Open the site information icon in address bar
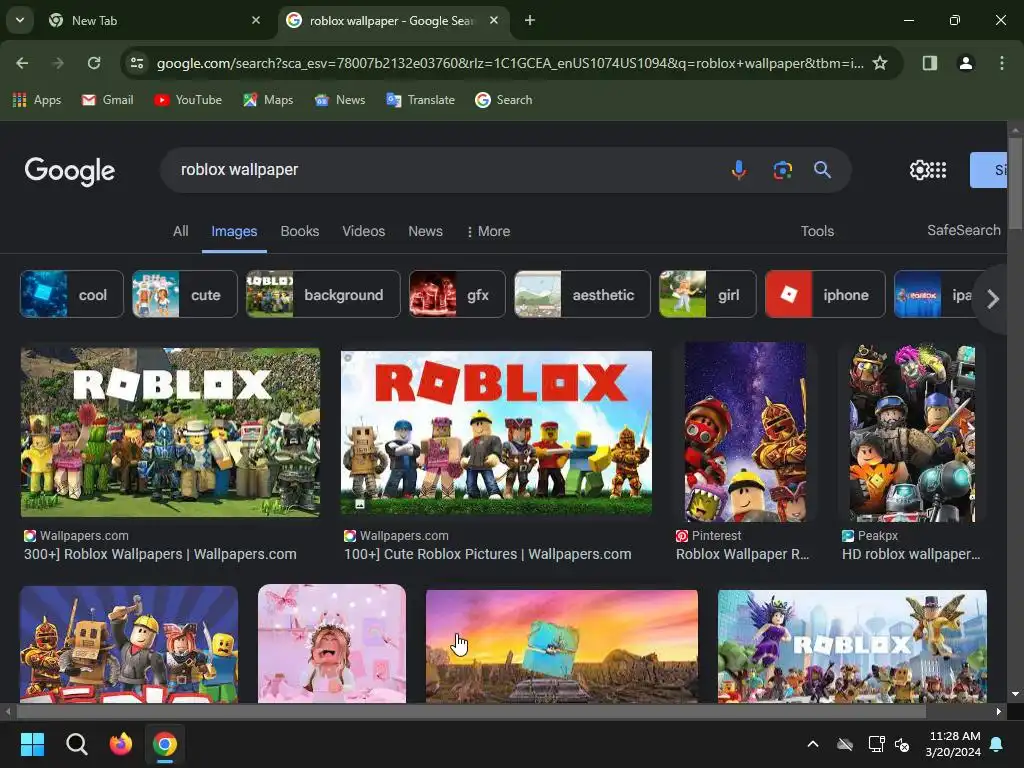The width and height of the screenshot is (1024, 768). (x=137, y=63)
